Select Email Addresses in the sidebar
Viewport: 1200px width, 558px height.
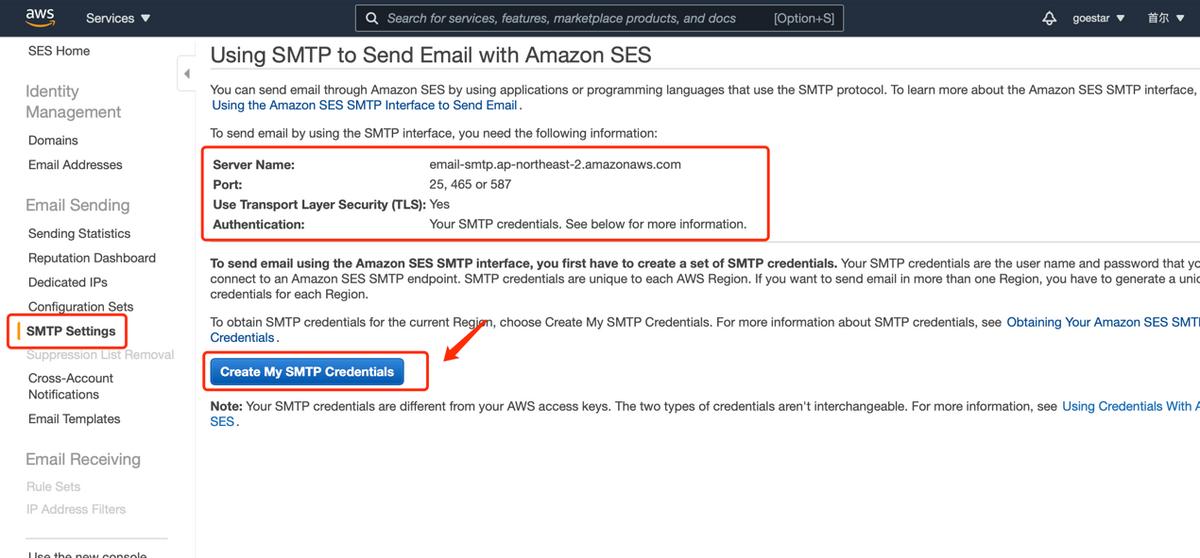pos(75,165)
